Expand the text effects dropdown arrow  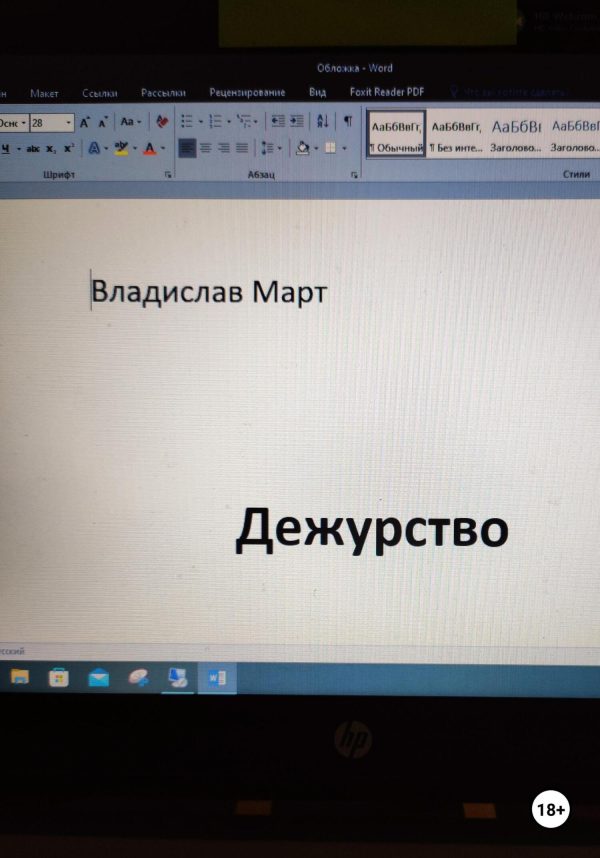click(106, 148)
